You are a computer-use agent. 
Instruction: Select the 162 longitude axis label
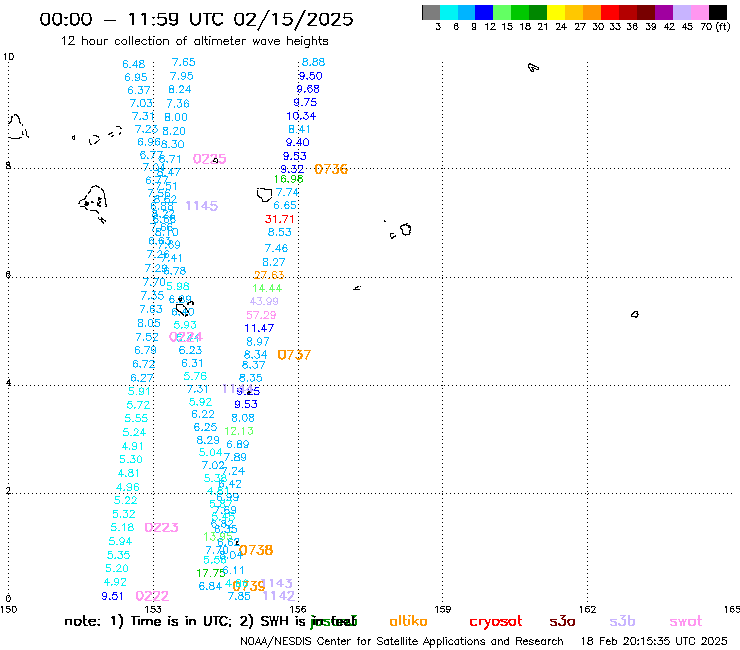[588, 609]
